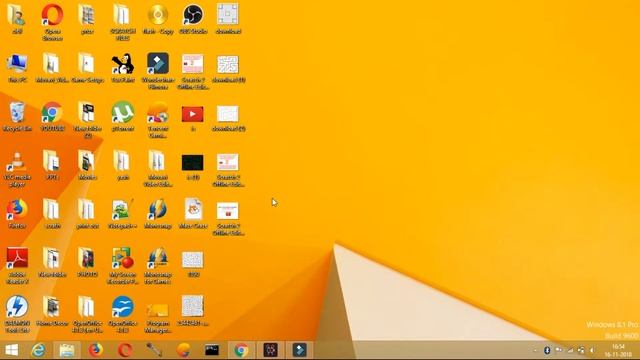Select the gold disc icon on desktop

(x=158, y=15)
